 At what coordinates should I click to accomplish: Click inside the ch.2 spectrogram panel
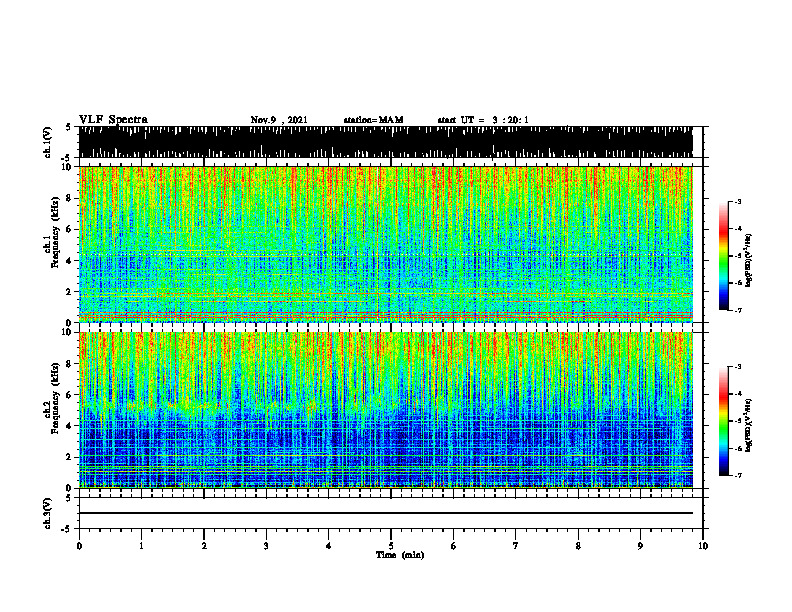(386, 410)
